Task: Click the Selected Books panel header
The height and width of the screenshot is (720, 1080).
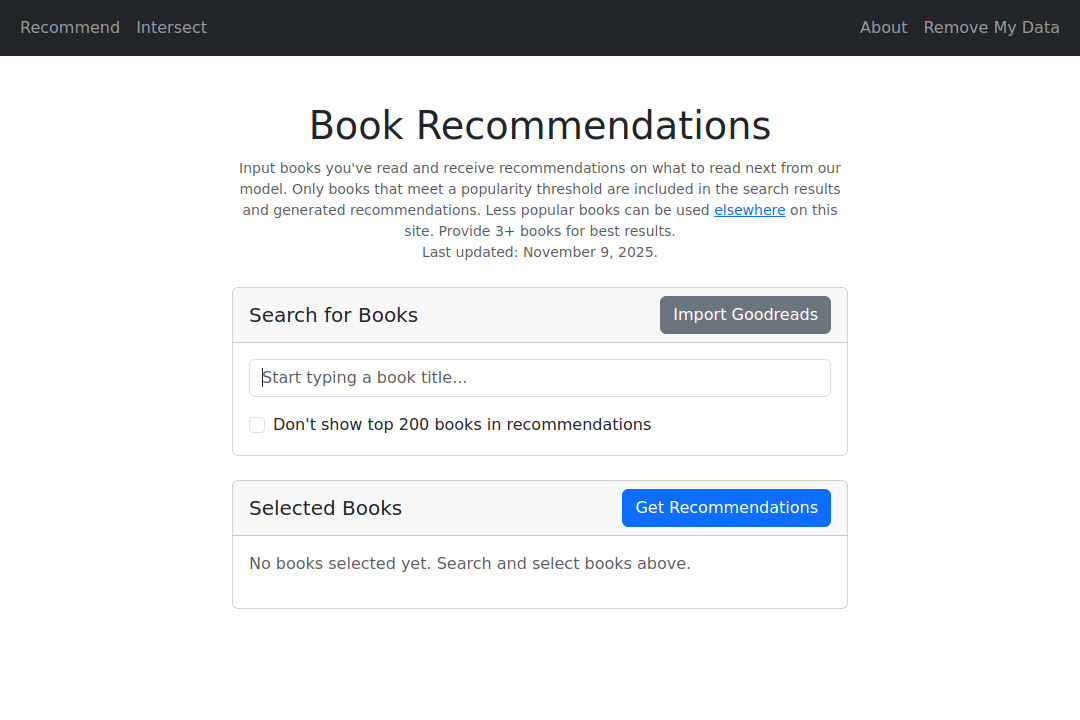Action: 325,507
